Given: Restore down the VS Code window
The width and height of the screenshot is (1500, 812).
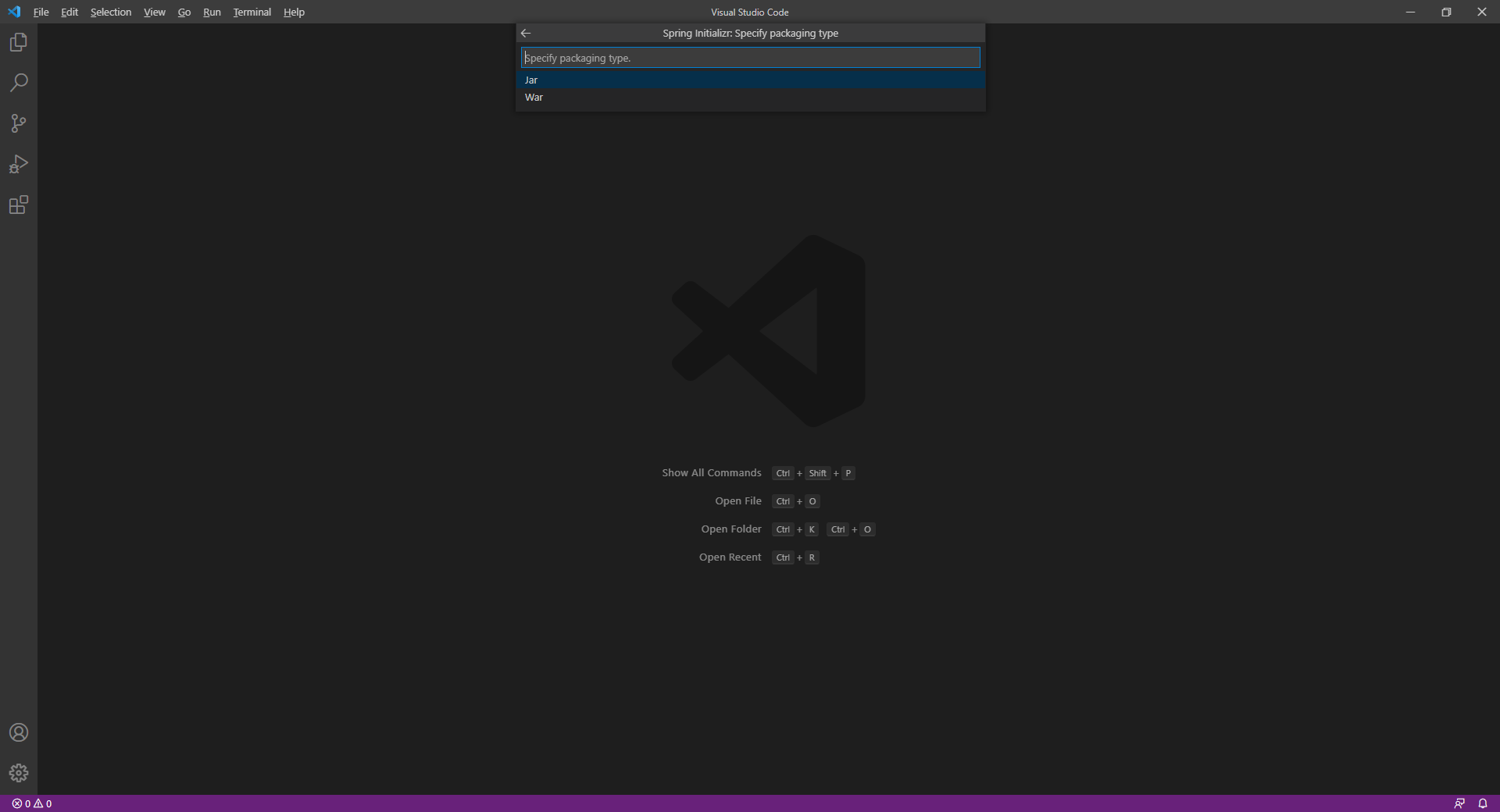Looking at the screenshot, I should (1446, 12).
